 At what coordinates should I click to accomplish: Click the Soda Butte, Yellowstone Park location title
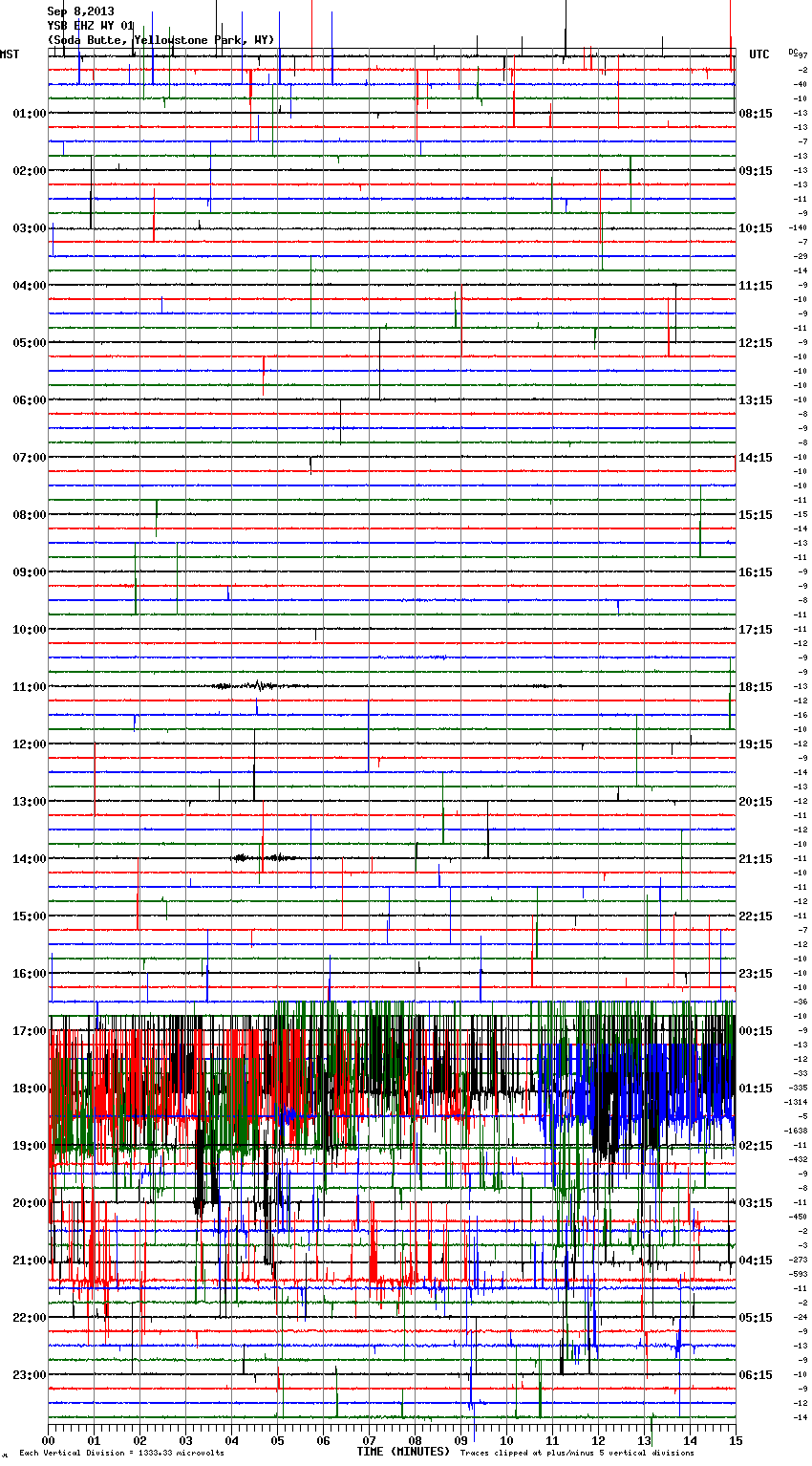[160, 40]
